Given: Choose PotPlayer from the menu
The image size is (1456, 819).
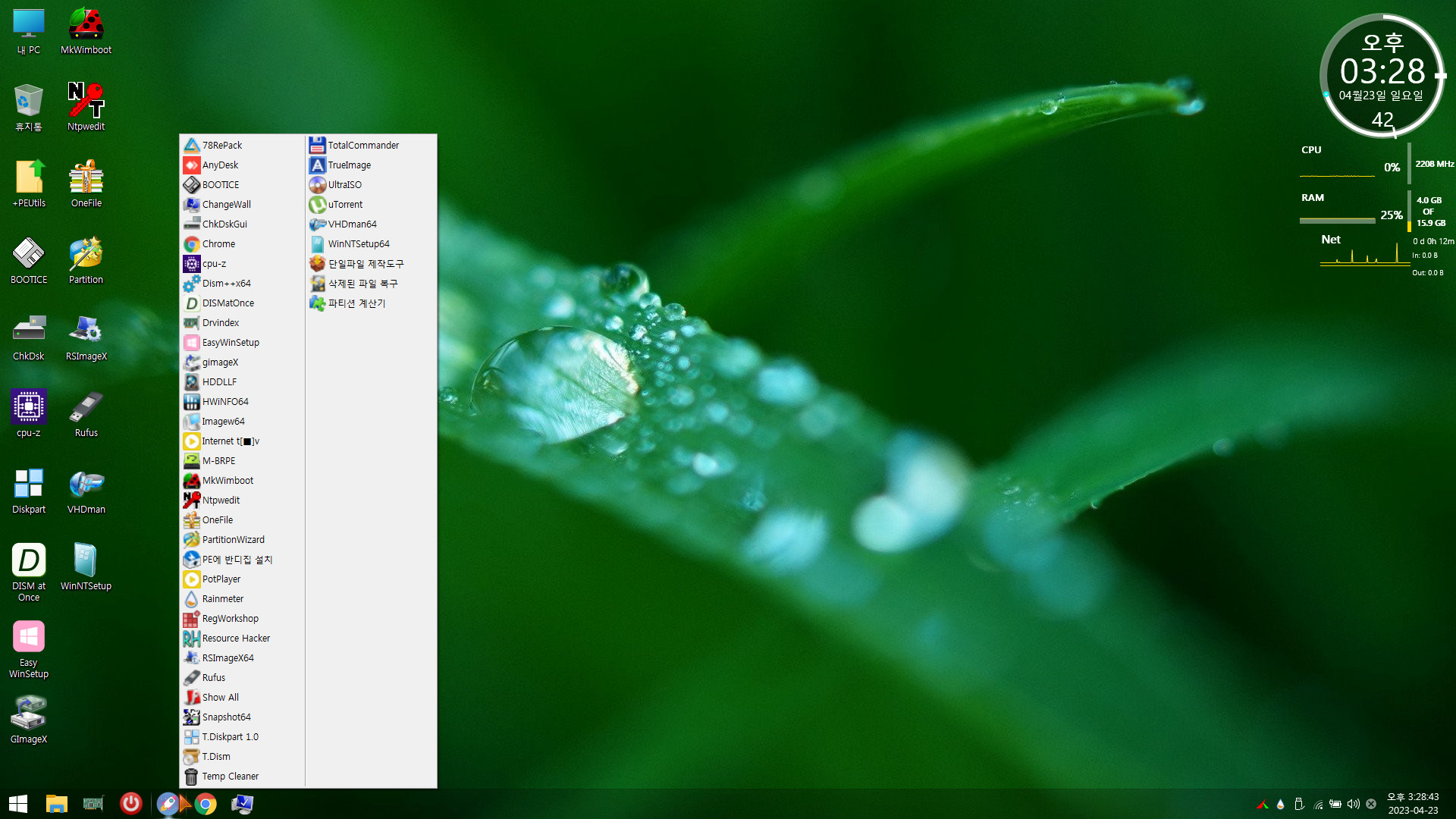Looking at the screenshot, I should (242, 579).
